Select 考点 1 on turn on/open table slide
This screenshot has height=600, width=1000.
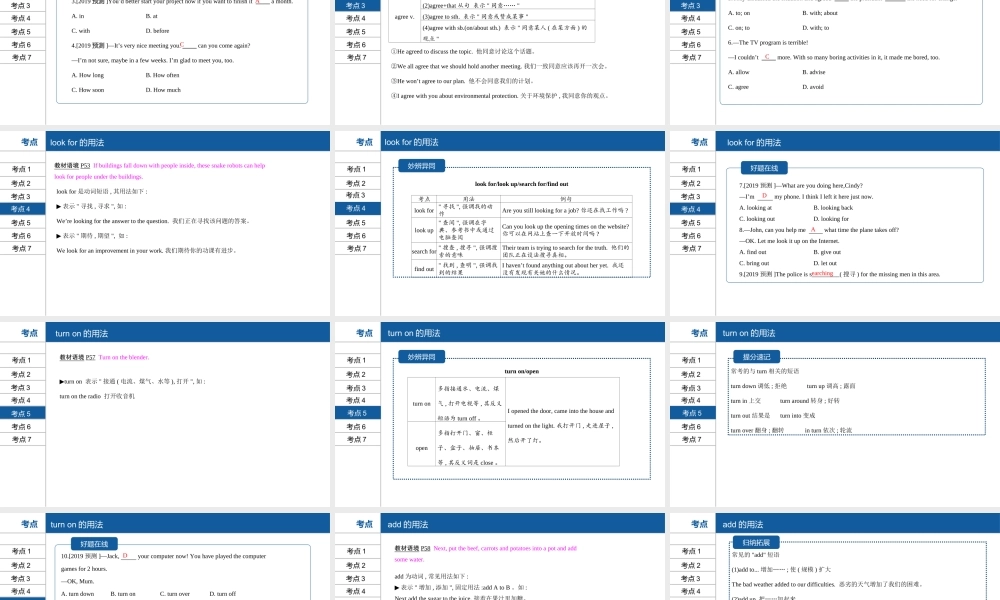(357, 360)
